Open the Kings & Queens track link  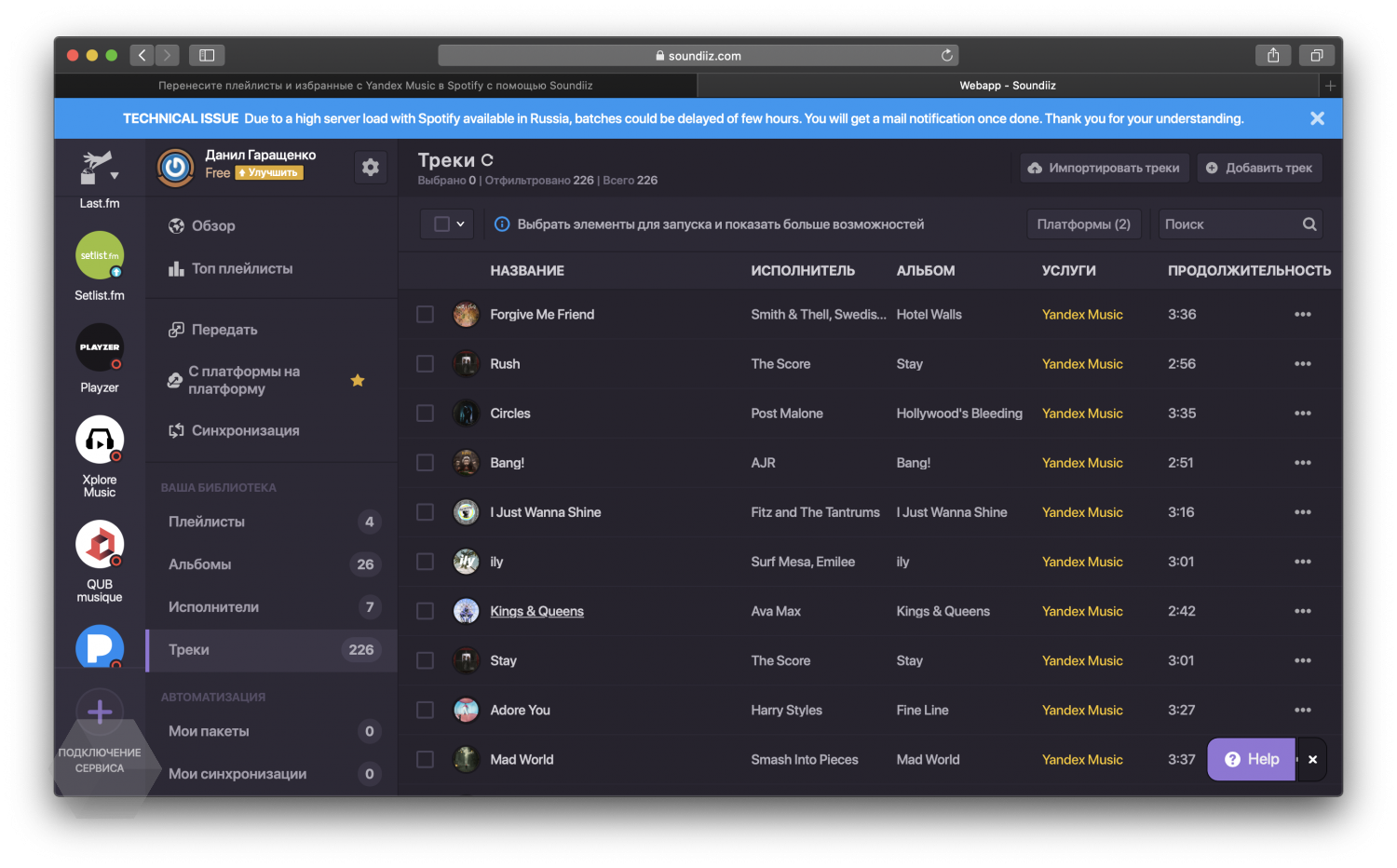coord(536,611)
